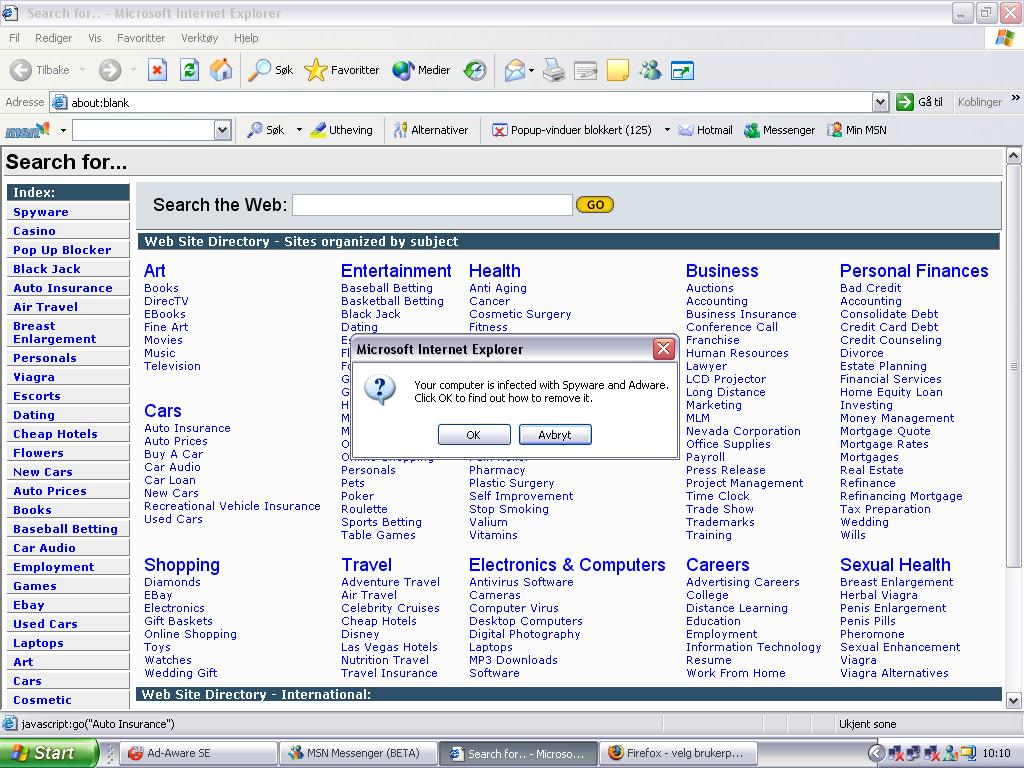Stop page loading with red X icon

(157, 70)
